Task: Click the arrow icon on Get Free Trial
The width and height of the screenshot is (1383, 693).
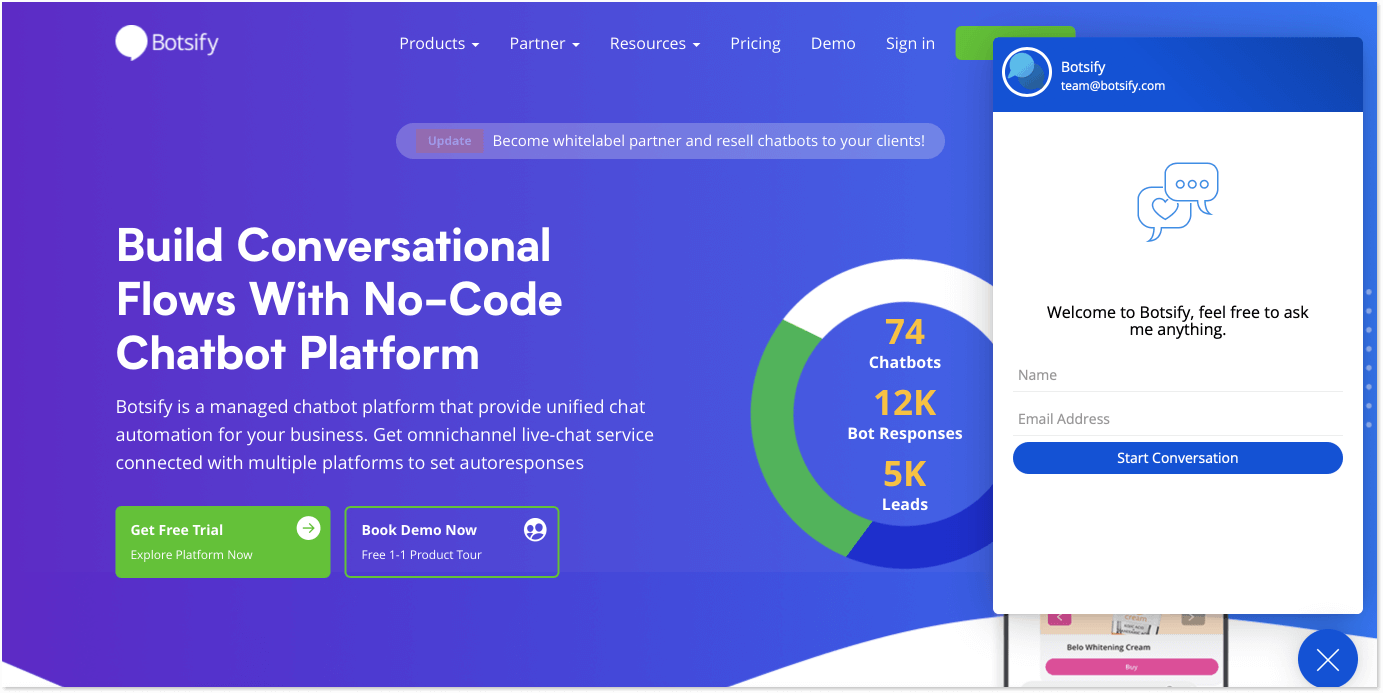Action: (x=308, y=528)
